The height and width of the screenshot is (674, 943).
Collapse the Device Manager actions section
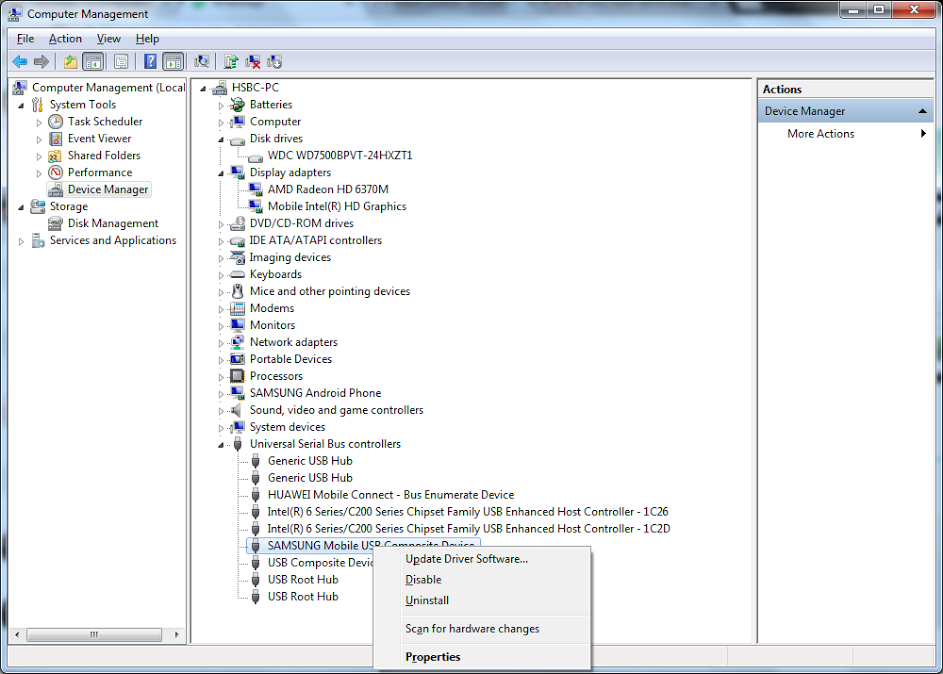(925, 110)
